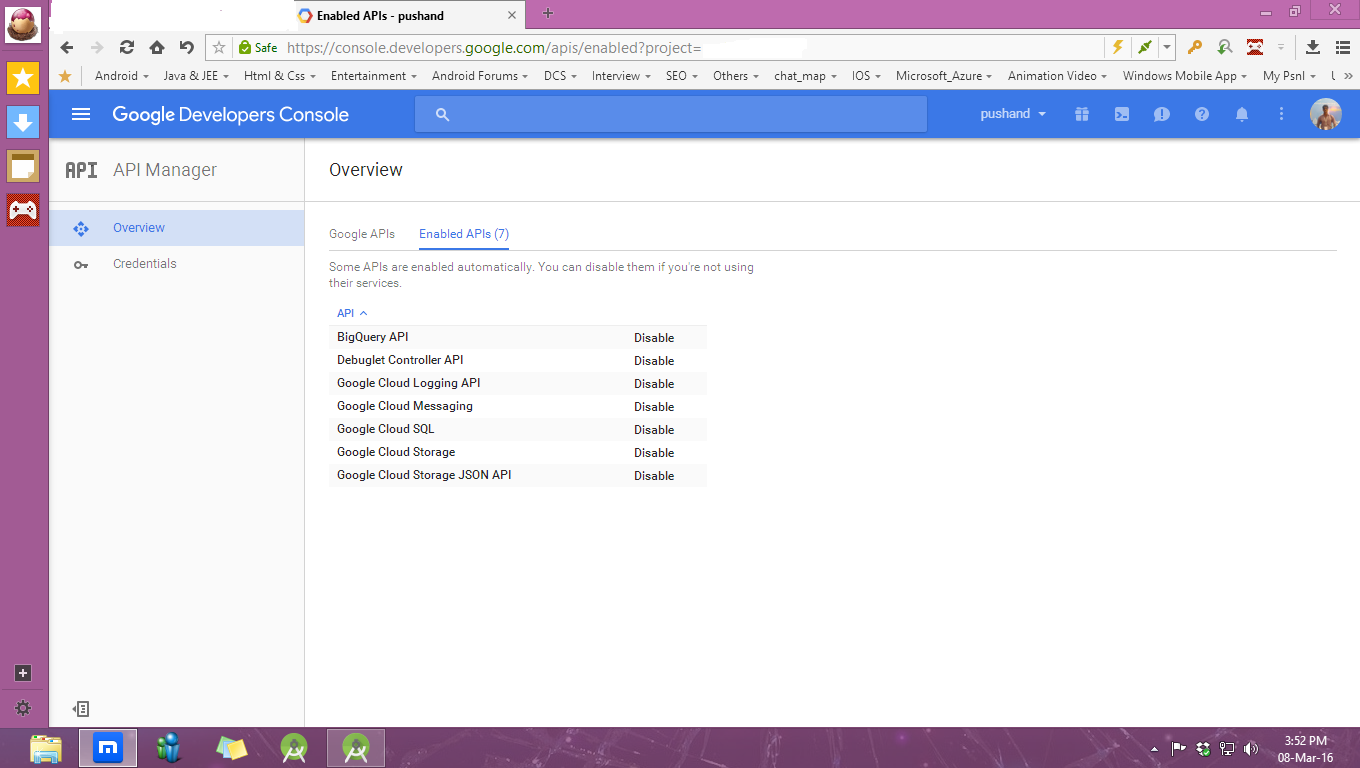Disable BigQuery API
This screenshot has height=768, width=1360.
click(x=654, y=338)
